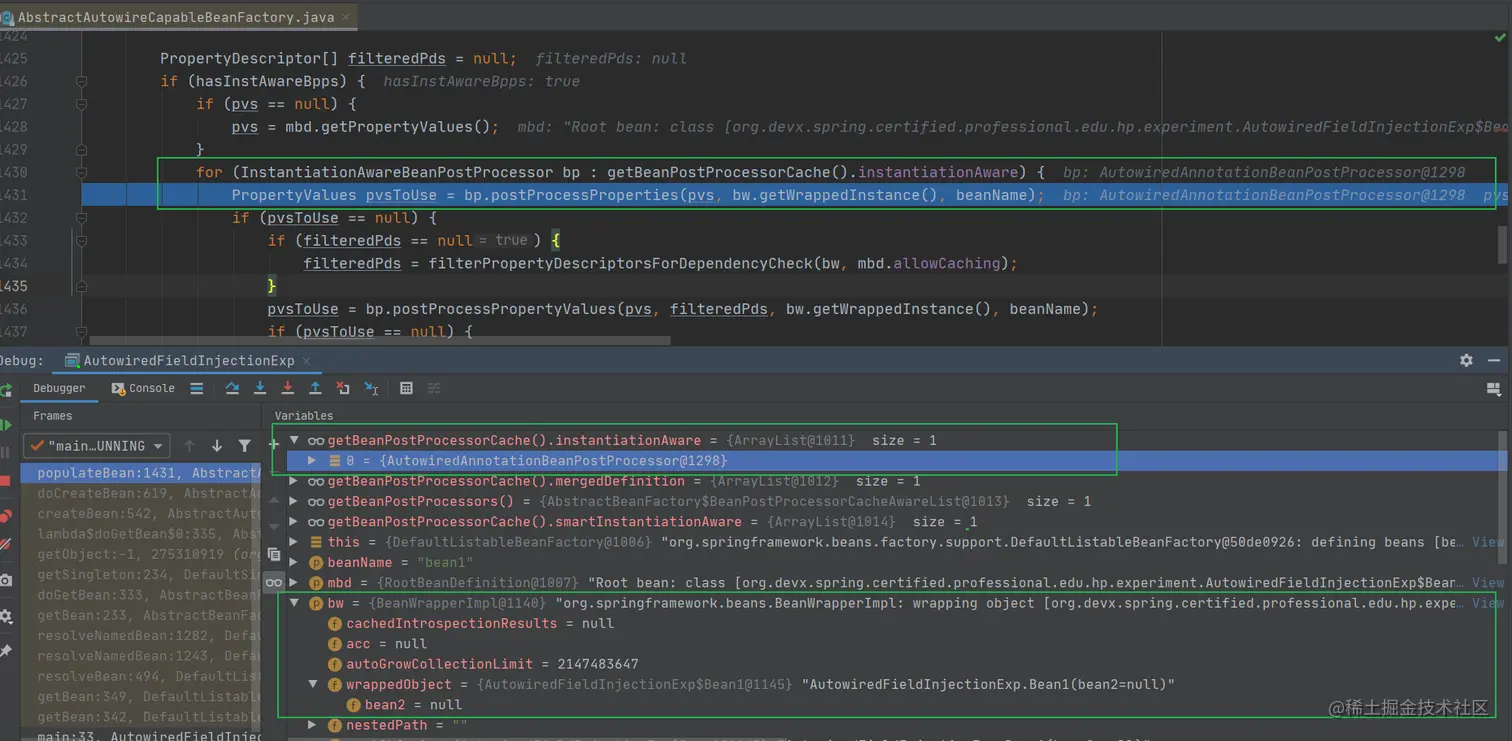Open View Breakpoints dialog

coord(5,516)
